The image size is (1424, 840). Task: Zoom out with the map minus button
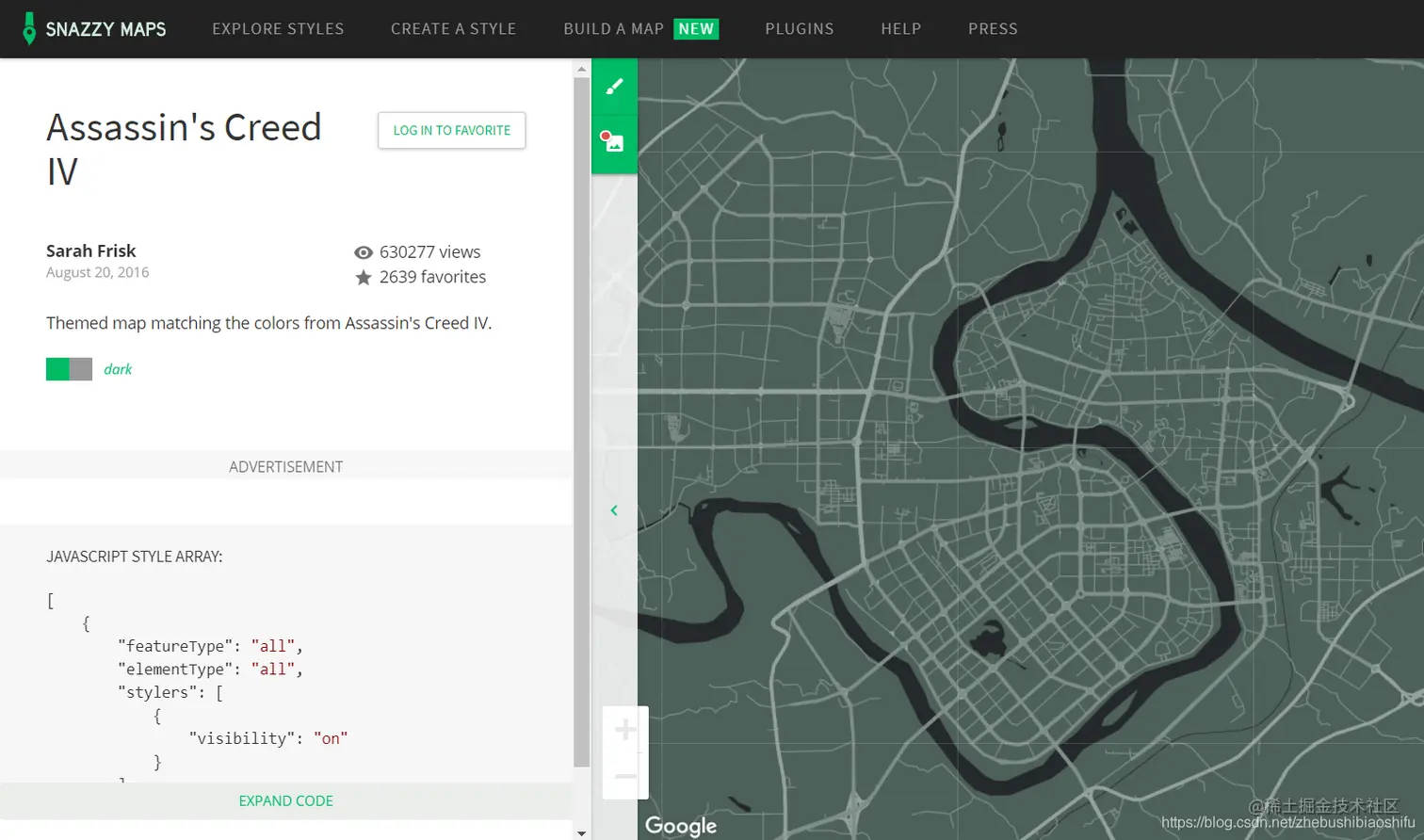(625, 776)
